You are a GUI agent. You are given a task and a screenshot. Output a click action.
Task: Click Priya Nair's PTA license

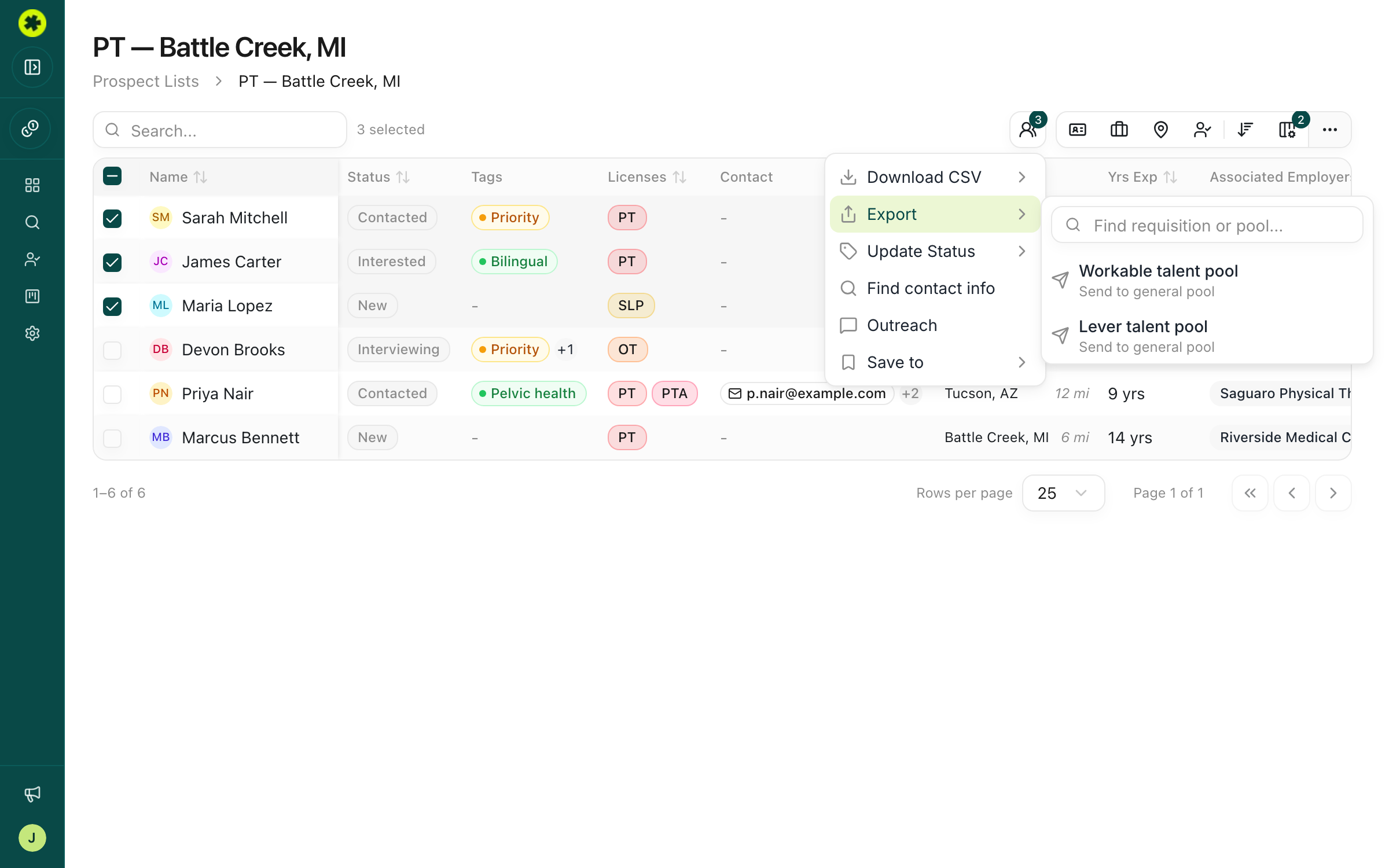coord(675,393)
